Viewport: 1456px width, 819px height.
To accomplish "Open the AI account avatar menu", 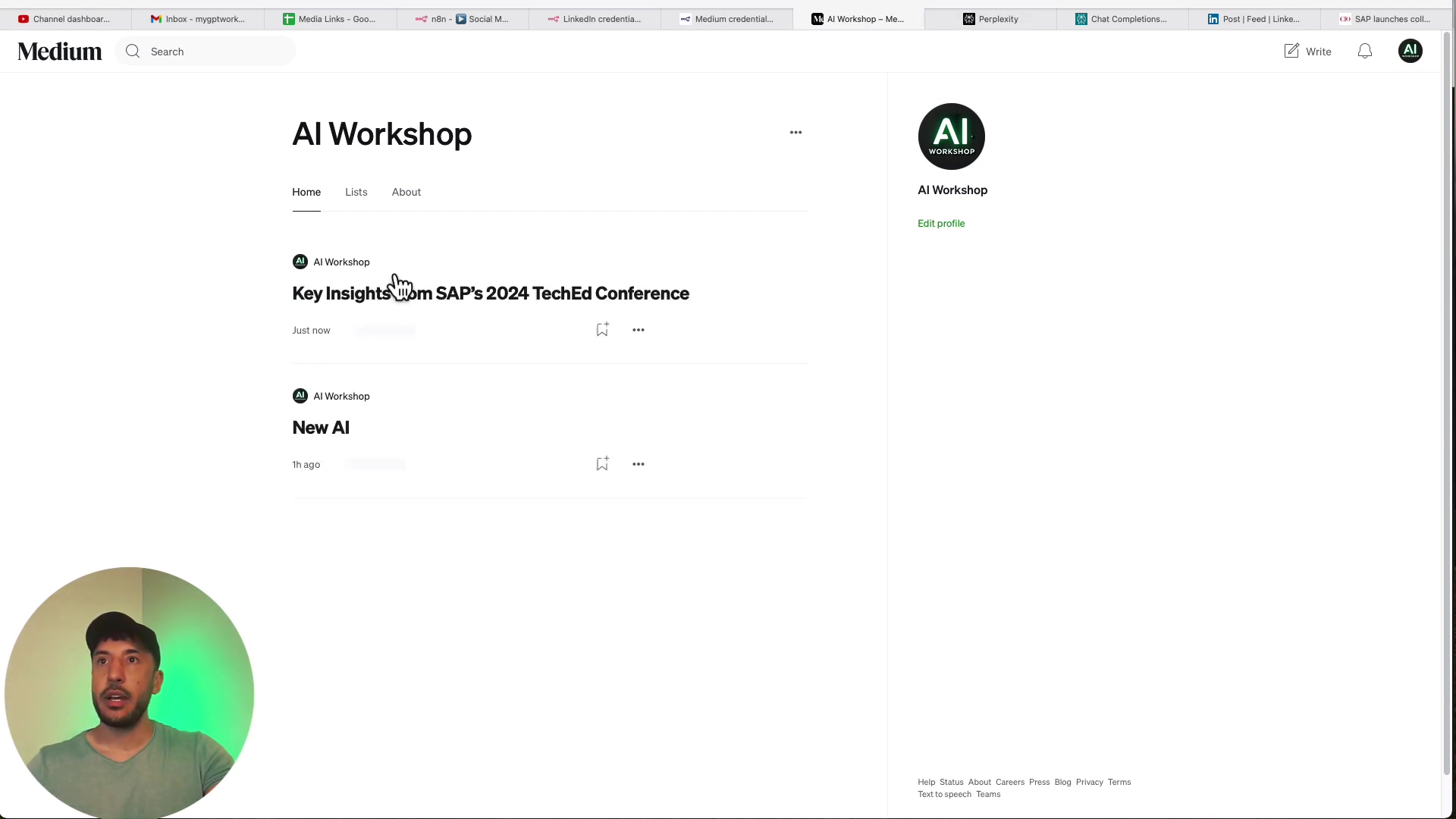I will (1410, 52).
